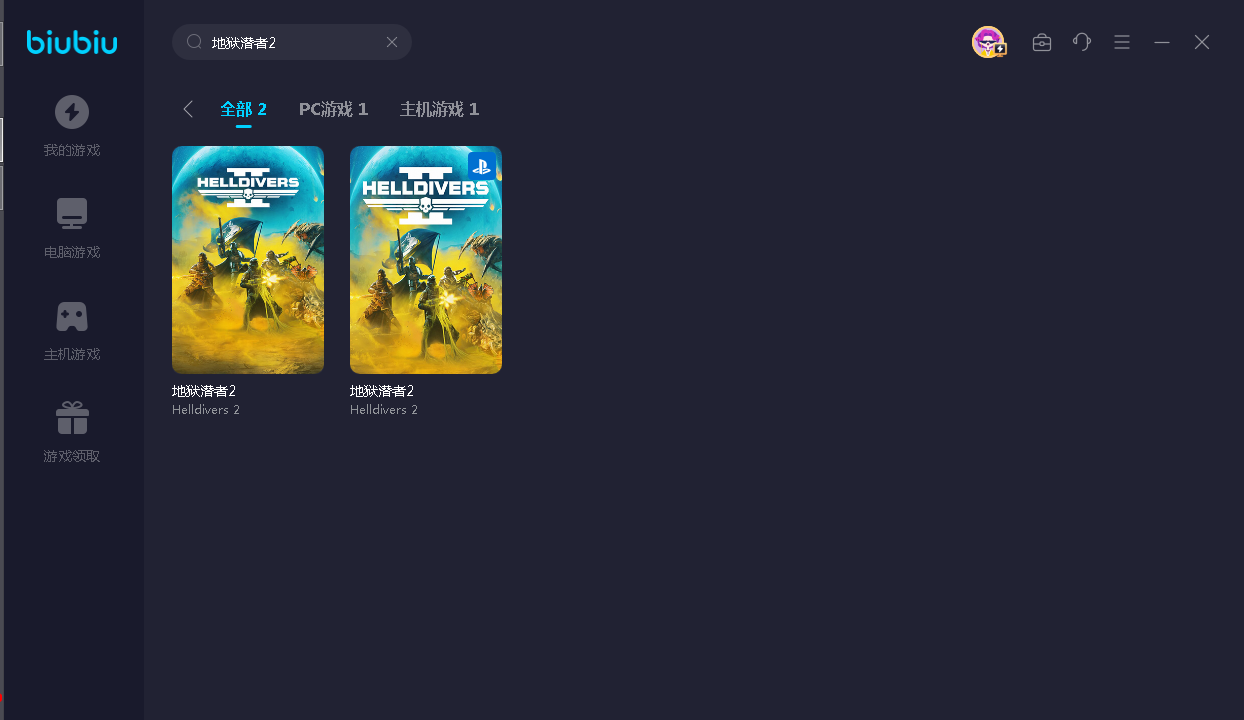
Task: Open customer service headset icon
Action: click(x=1082, y=42)
